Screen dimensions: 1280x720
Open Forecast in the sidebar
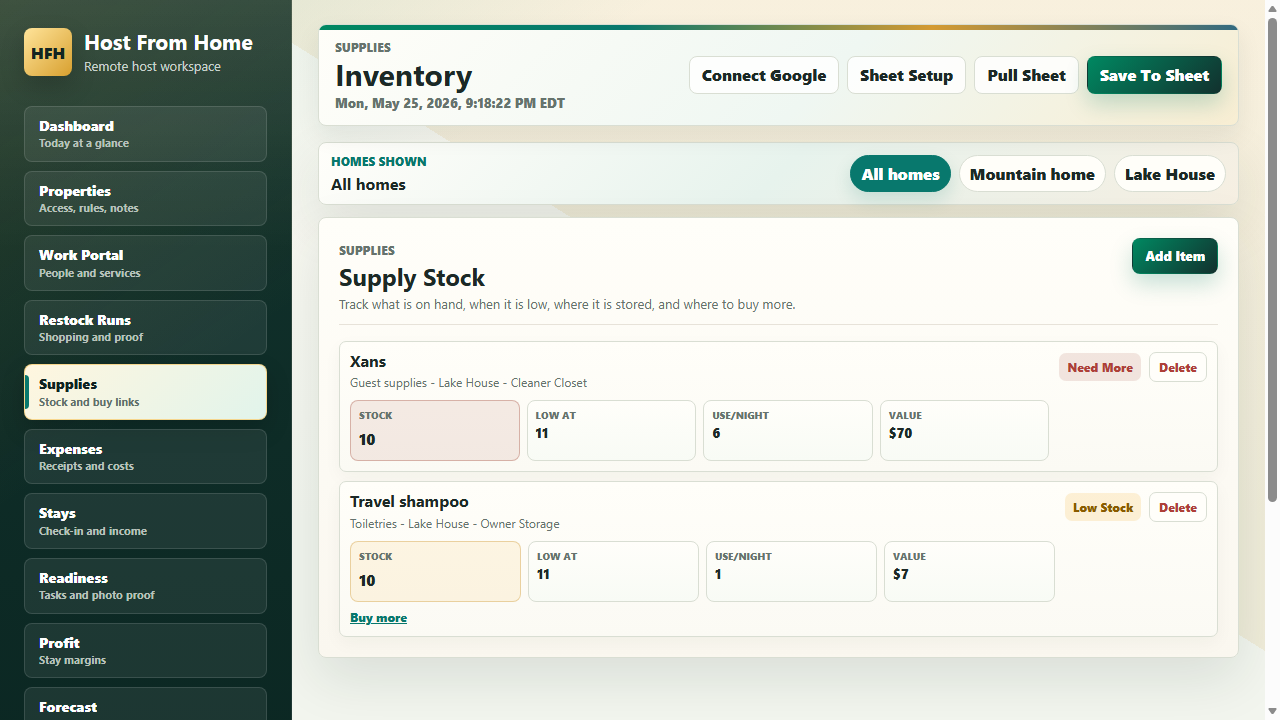[145, 704]
